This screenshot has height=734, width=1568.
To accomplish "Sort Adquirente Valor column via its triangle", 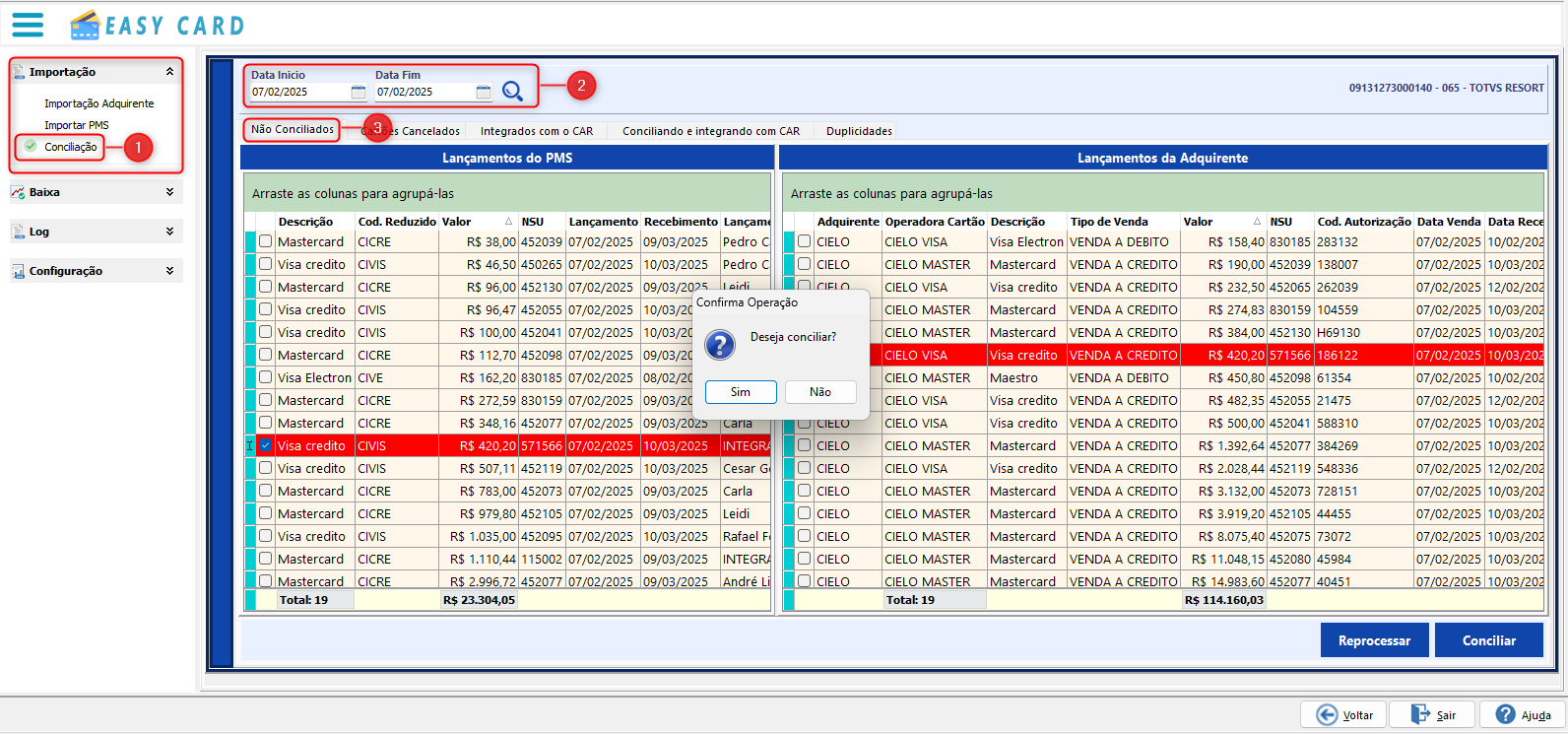I will coord(1257,222).
